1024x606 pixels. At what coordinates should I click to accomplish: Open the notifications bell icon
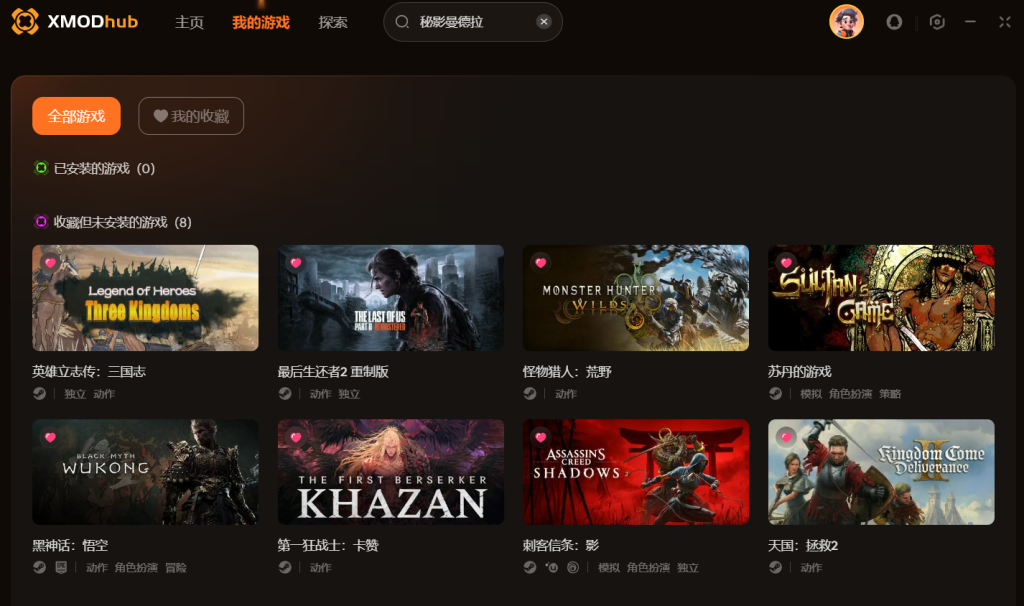(894, 22)
